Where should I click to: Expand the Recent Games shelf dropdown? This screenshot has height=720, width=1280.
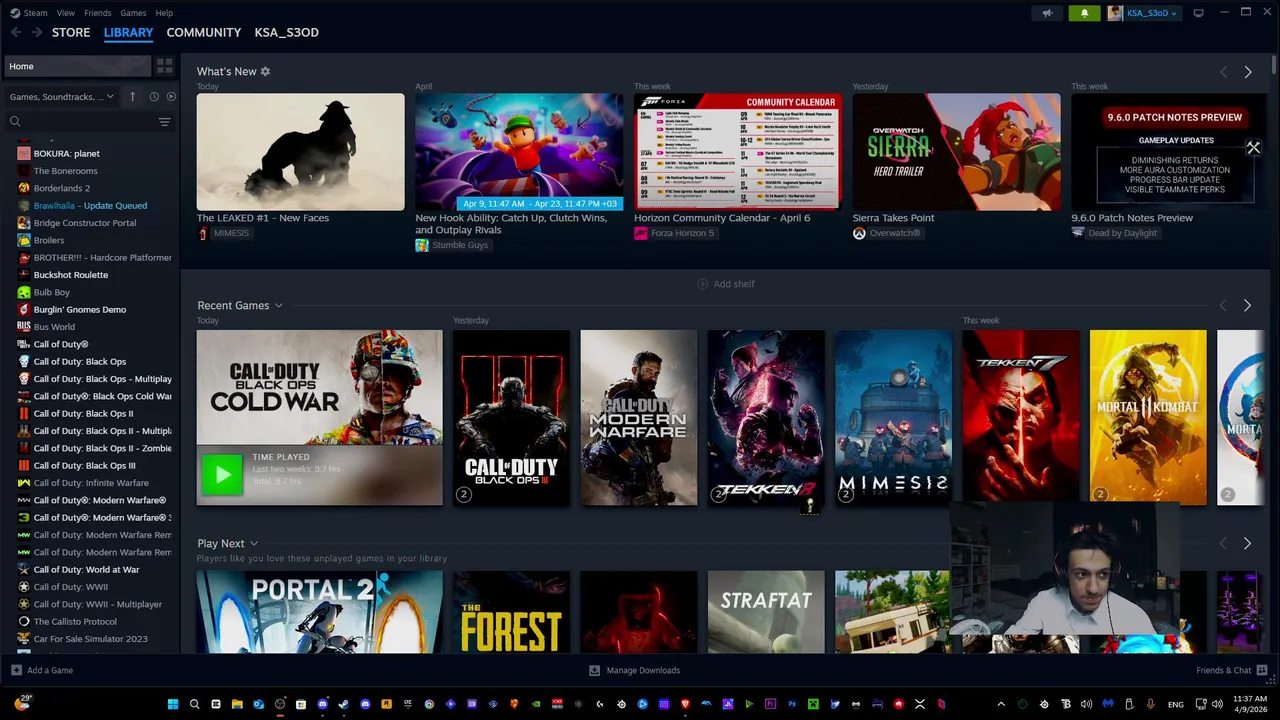(x=279, y=305)
